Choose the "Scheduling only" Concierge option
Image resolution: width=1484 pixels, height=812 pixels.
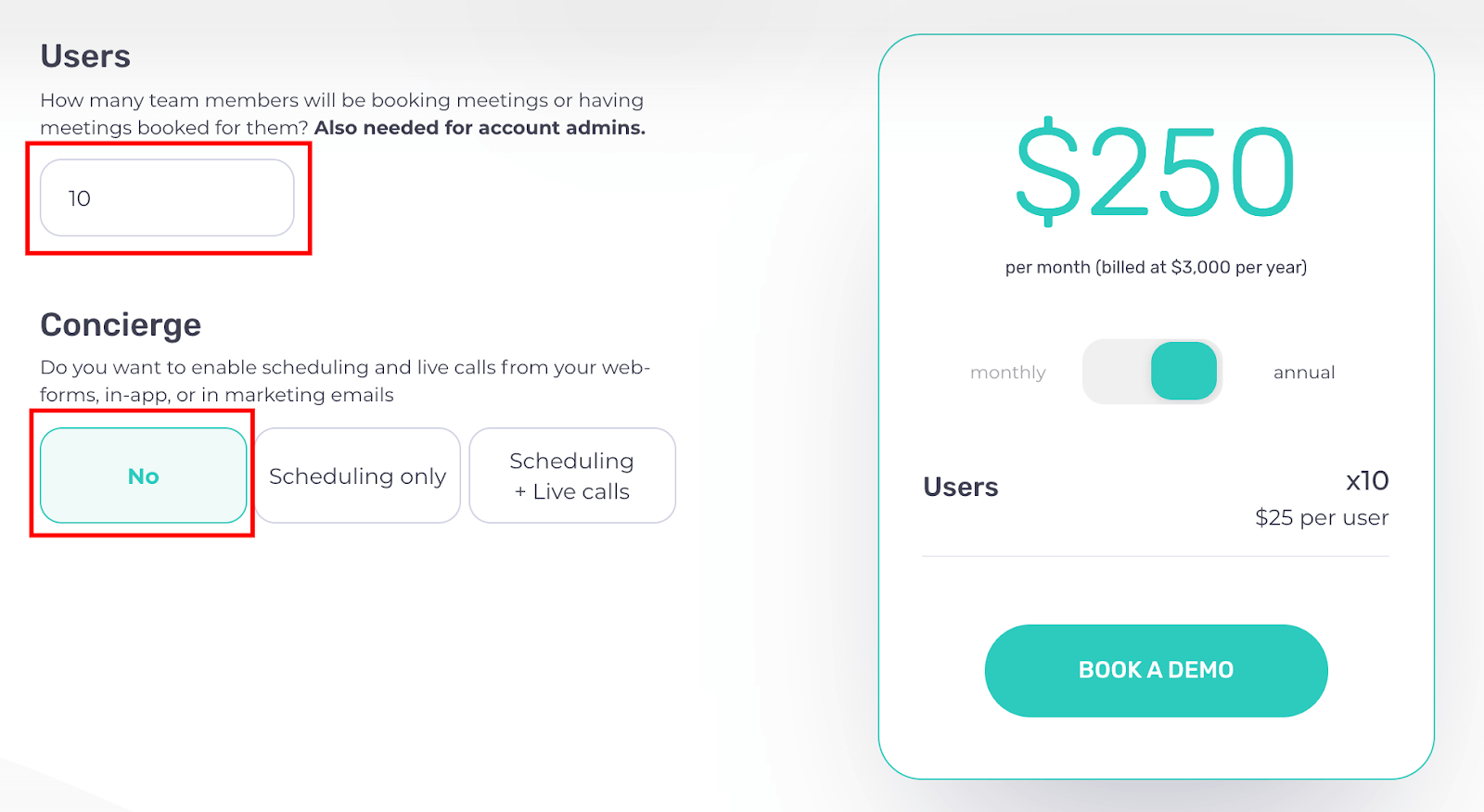(357, 476)
